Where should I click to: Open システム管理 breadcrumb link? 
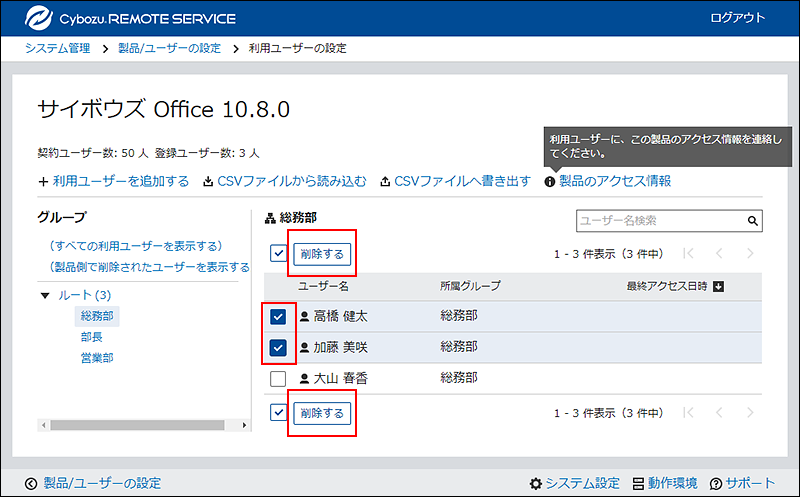pyautogui.click(x=58, y=48)
